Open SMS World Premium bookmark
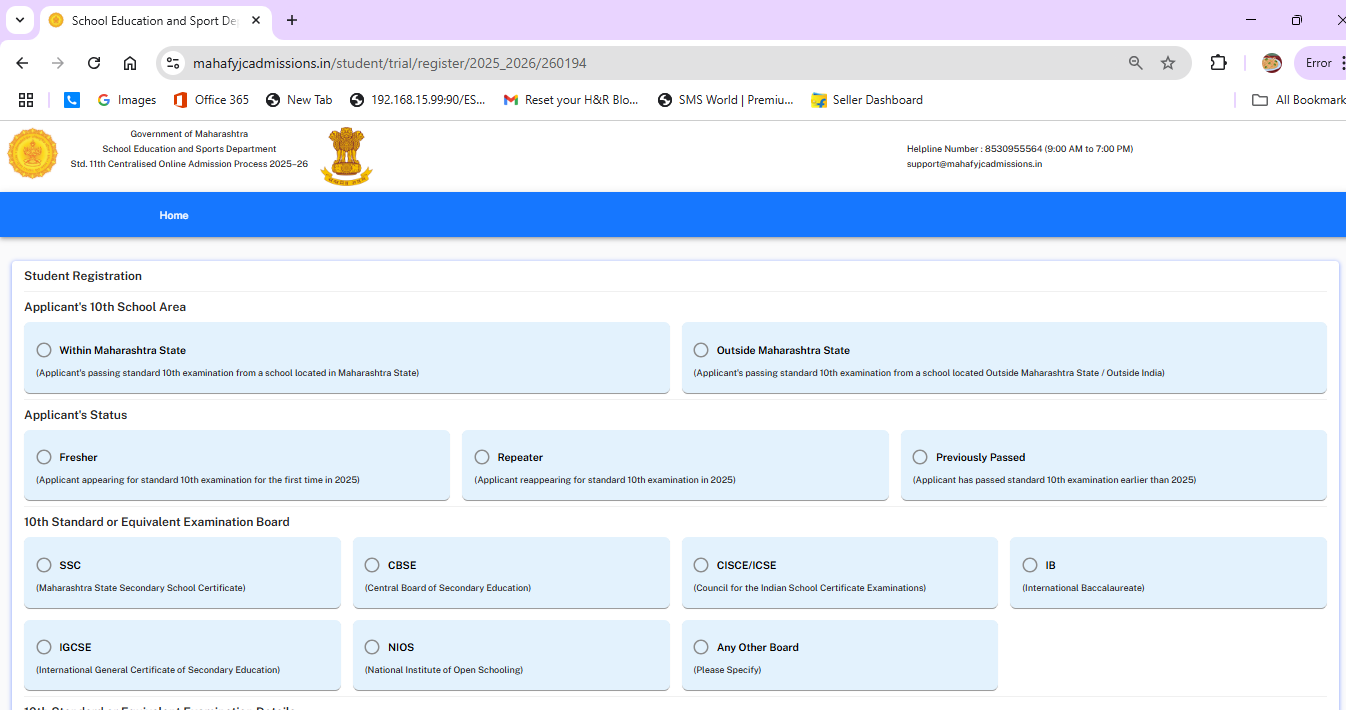The image size is (1346, 710). pyautogui.click(x=726, y=100)
